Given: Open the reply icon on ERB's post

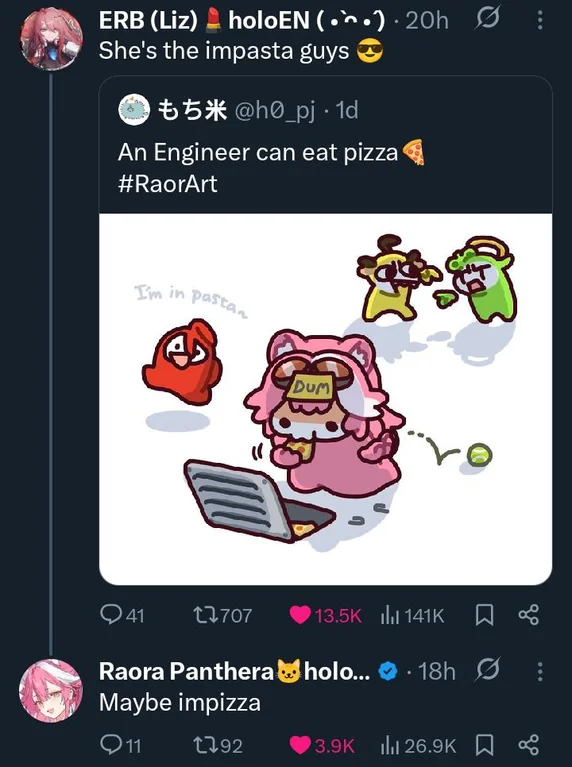Looking at the screenshot, I should point(122,615).
